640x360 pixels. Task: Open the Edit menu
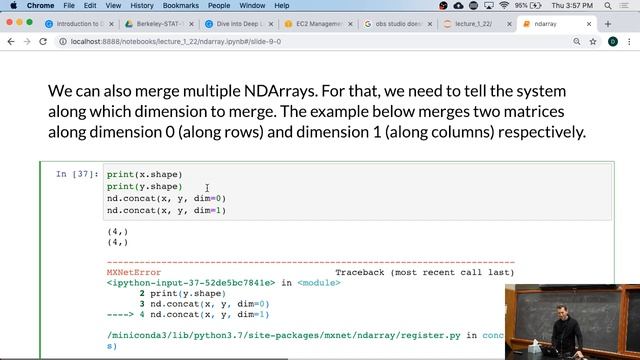click(90, 5)
